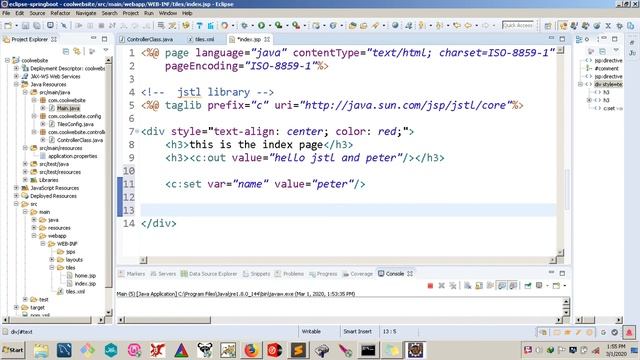Open File Explorer from the taskbar
Screen dimensions: 640x360
point(41,350)
